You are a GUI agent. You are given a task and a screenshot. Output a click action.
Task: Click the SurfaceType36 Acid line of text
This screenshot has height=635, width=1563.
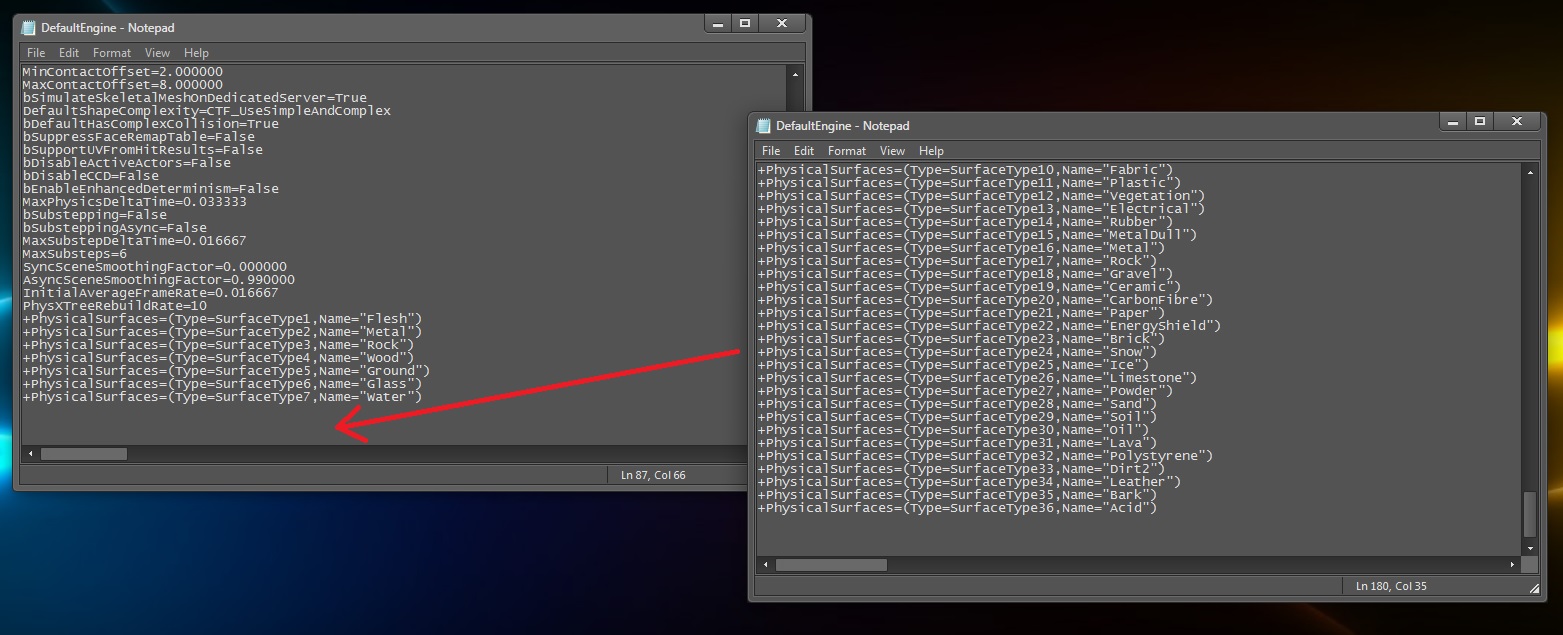click(958, 507)
